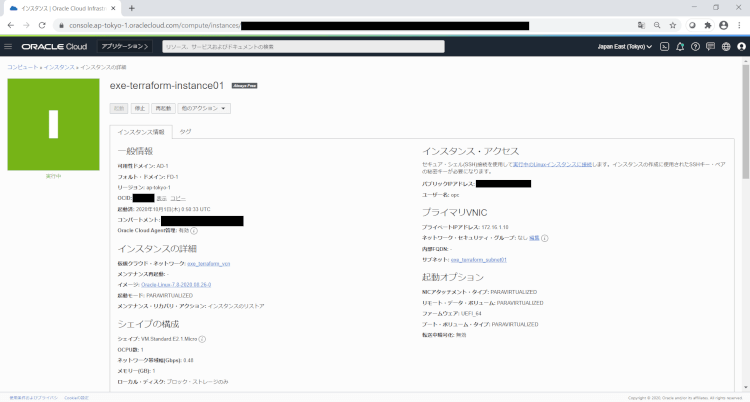Open the help question mark icon
The image size is (750, 402).
695,46
